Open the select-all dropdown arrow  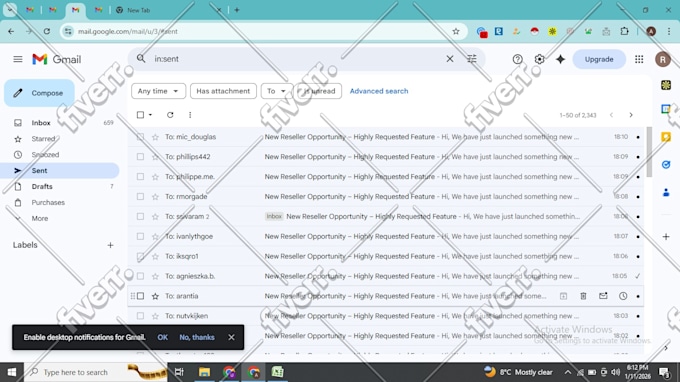(150, 115)
